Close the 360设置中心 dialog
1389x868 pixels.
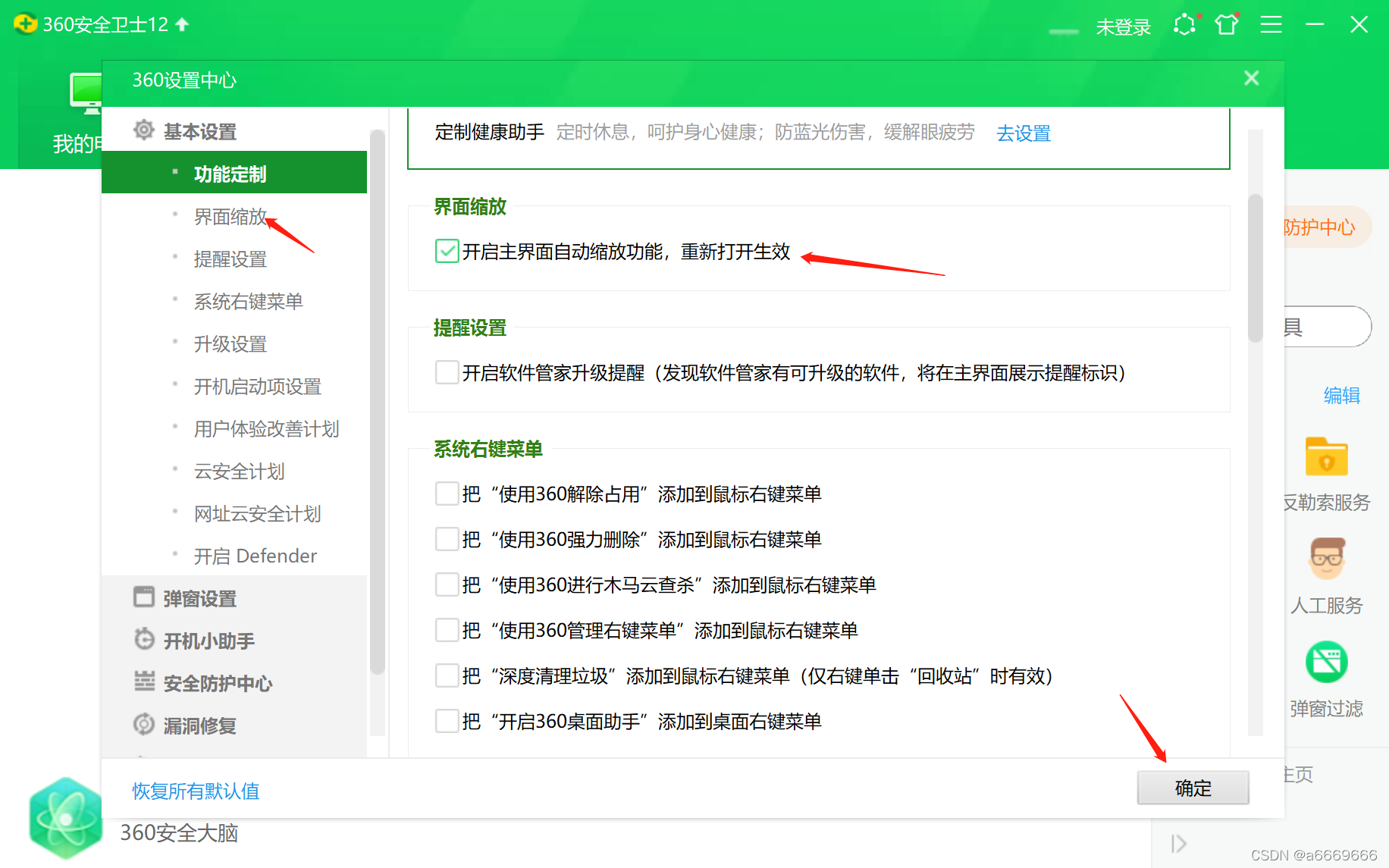1252,78
